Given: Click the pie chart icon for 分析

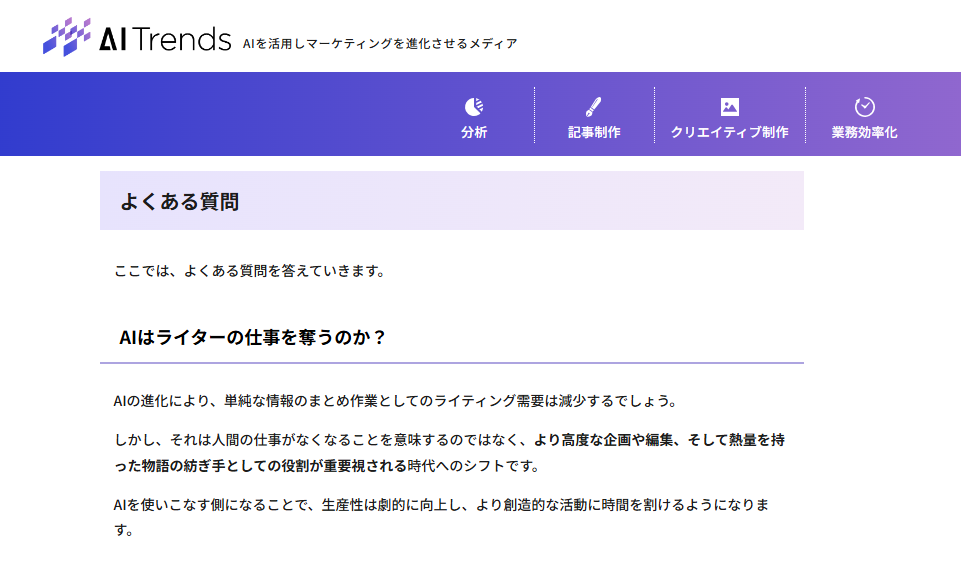Looking at the screenshot, I should point(474,107).
